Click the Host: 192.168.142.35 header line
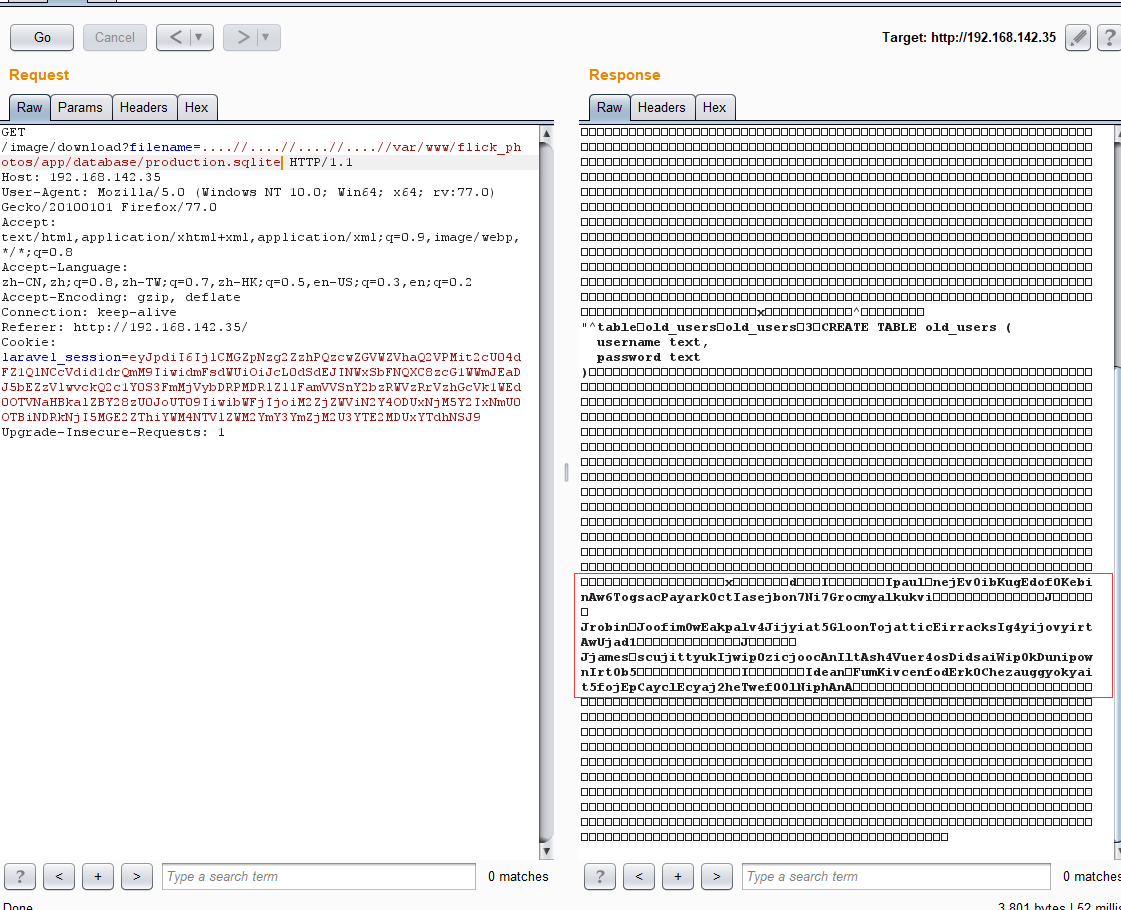 81,177
